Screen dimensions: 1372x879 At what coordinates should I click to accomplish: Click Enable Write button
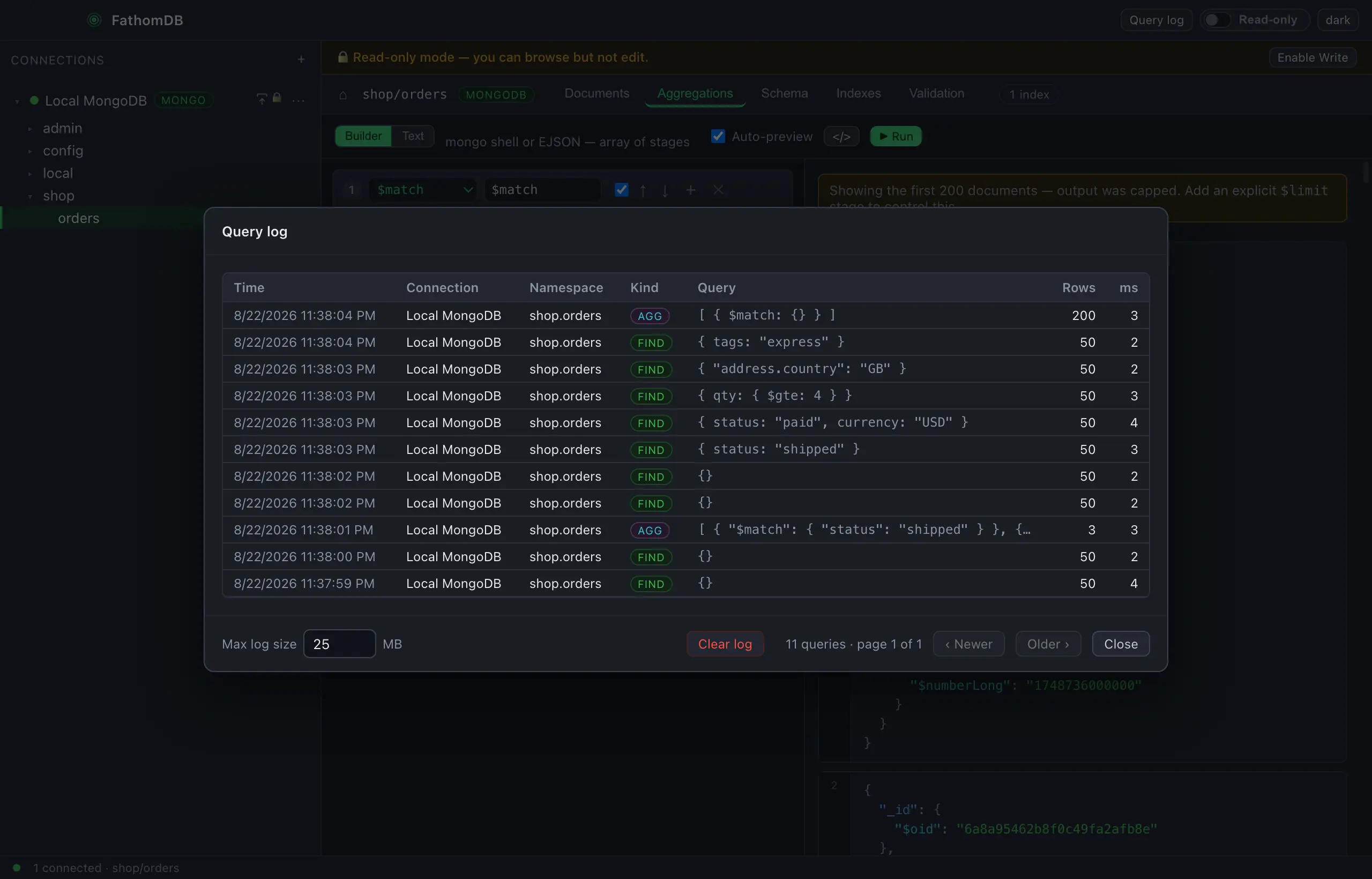click(x=1312, y=58)
